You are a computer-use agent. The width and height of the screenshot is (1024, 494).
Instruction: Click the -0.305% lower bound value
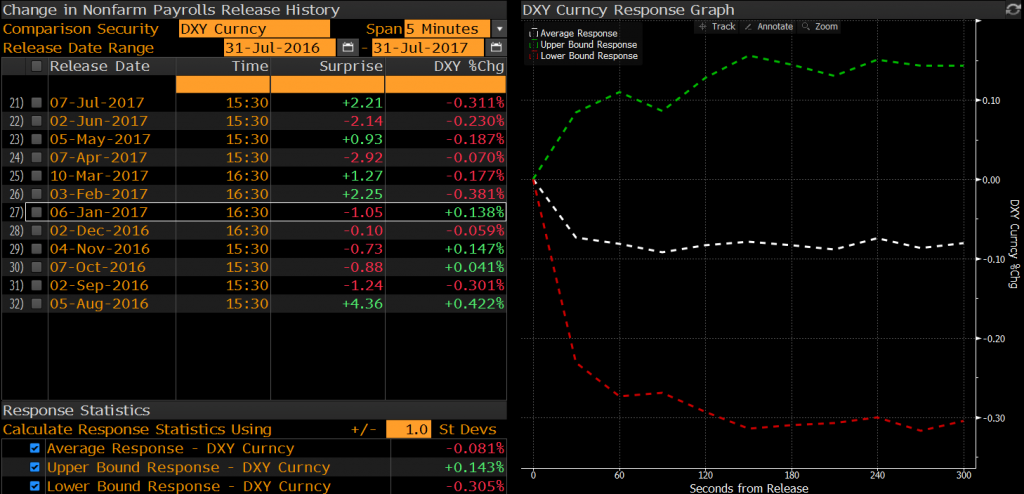[475, 486]
